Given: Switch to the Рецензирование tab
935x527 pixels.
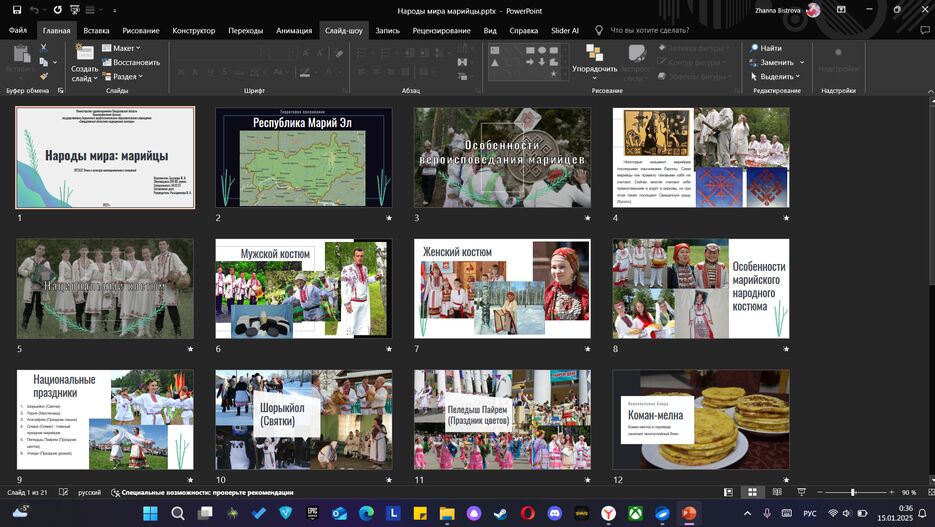Looking at the screenshot, I should coord(441,30).
